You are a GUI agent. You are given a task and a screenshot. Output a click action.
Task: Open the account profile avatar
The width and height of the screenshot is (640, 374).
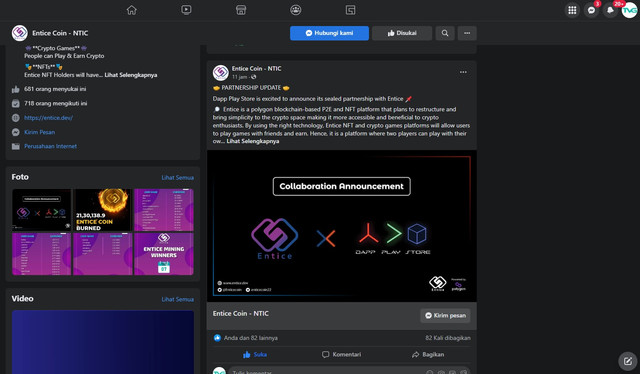pyautogui.click(x=629, y=10)
